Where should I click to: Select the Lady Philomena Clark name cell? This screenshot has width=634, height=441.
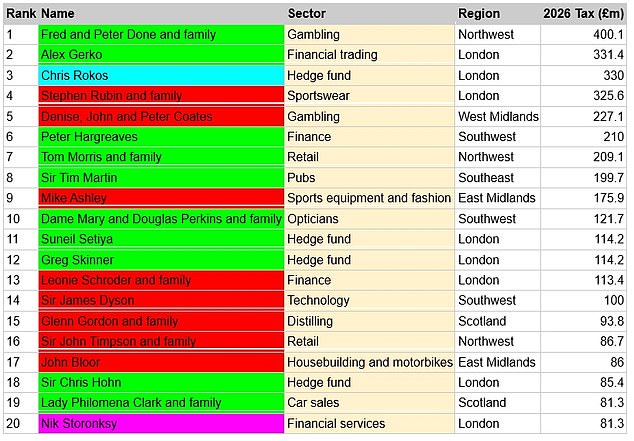160,403
